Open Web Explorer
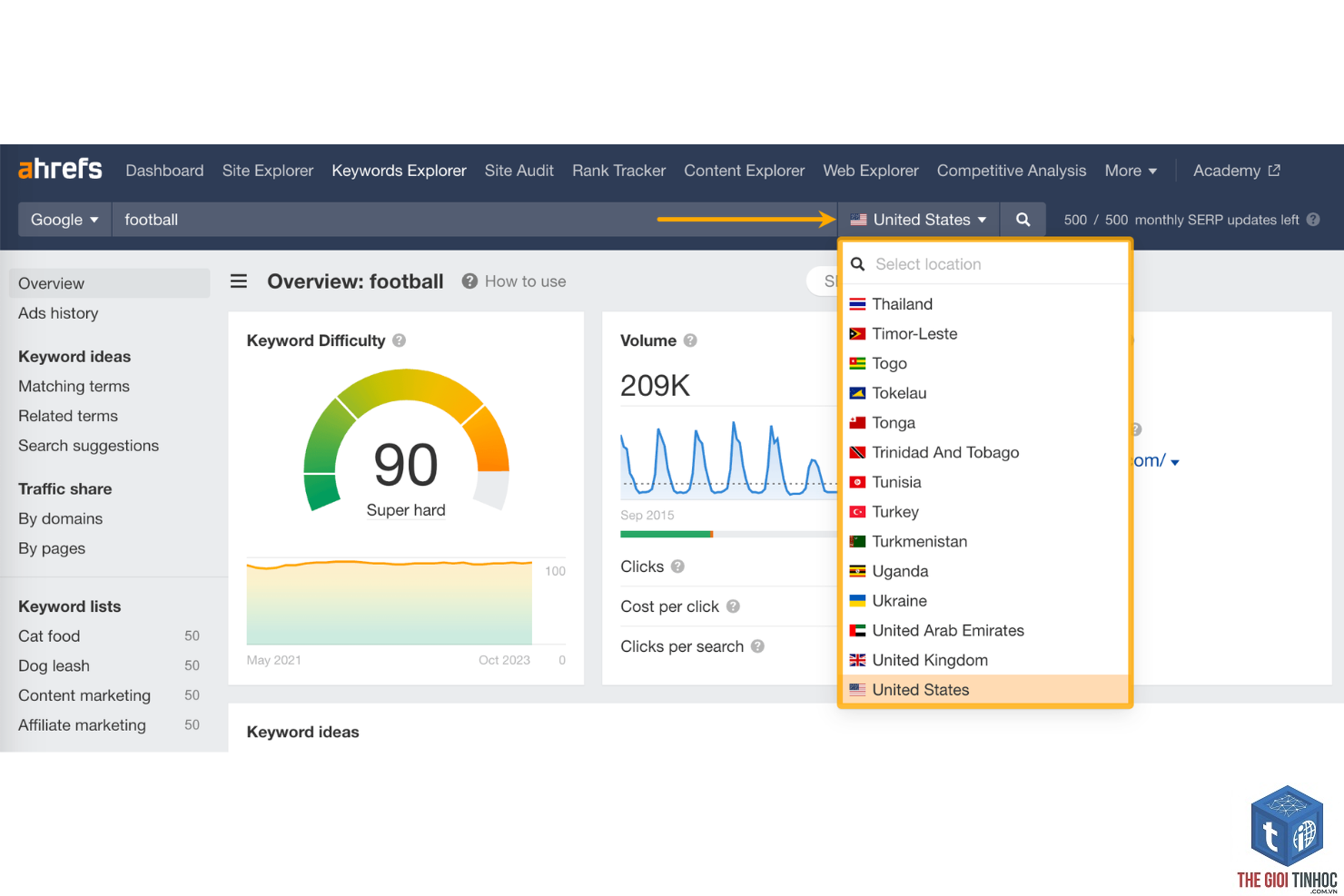Screen dimensions: 1344x896 871,171
